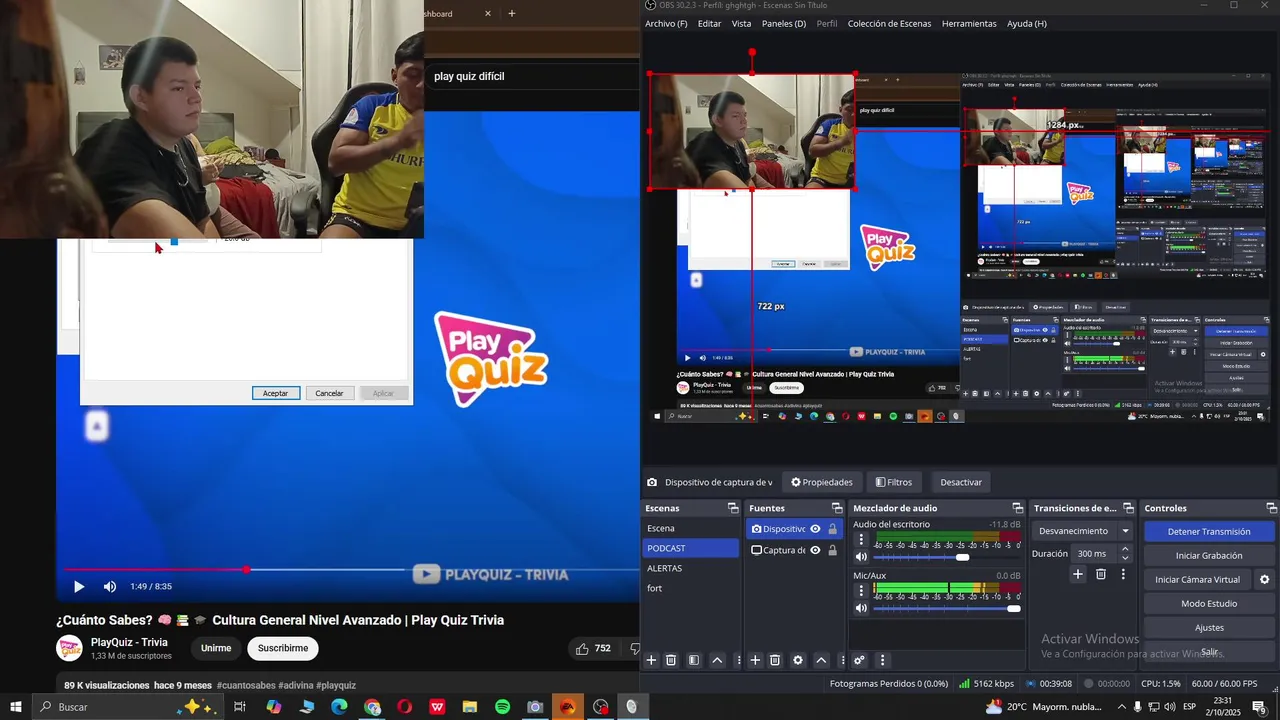Open audio mixer three-dot menu at bottom

click(882, 660)
